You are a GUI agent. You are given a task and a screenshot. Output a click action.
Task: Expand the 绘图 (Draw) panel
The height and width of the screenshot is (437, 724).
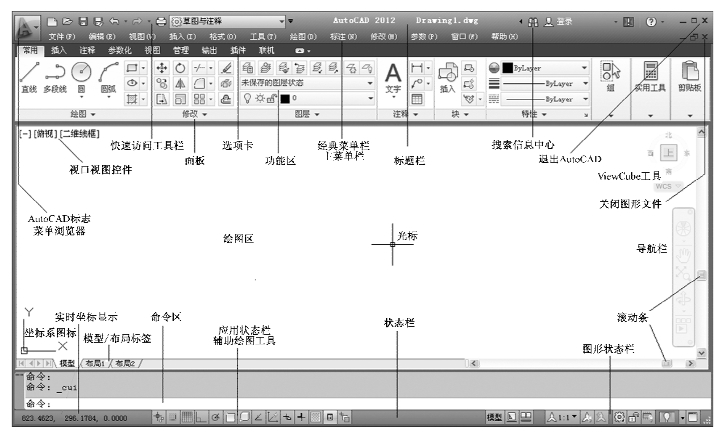pyautogui.click(x=83, y=114)
